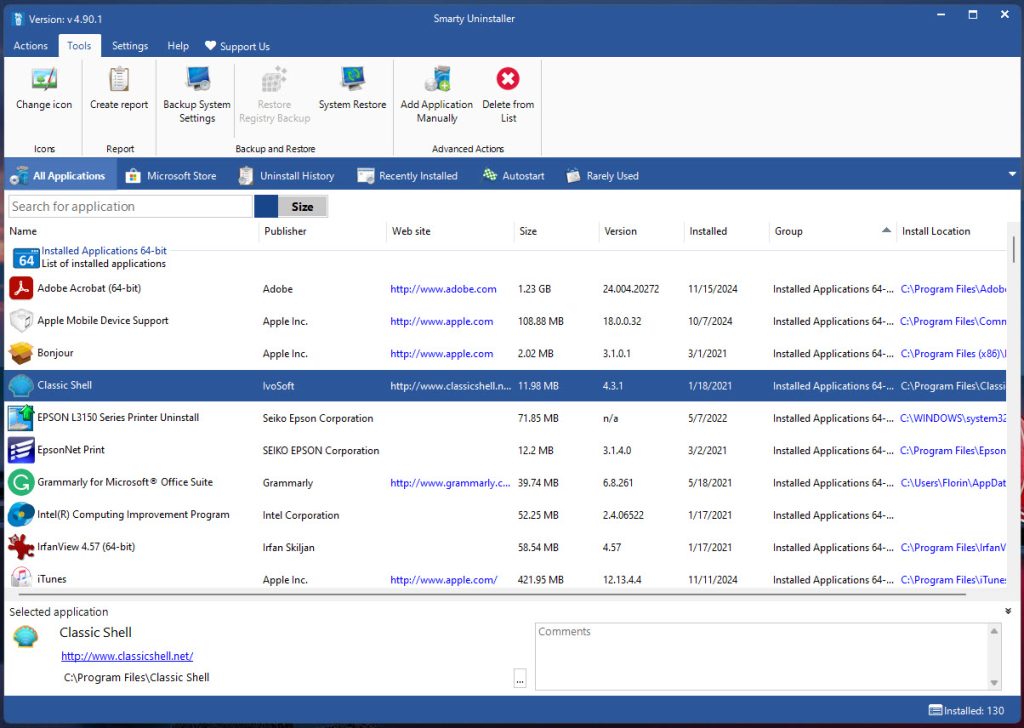Open the classicshell.net link in details panel
The width and height of the screenshot is (1024, 728).
click(x=127, y=656)
